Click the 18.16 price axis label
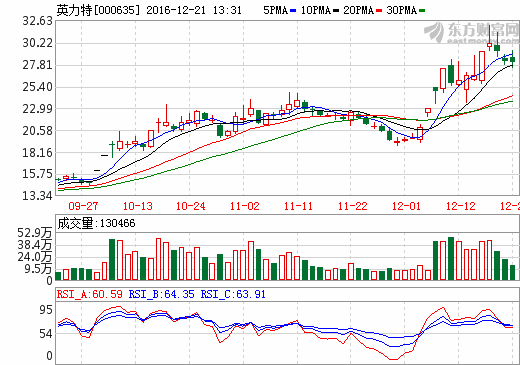This screenshot has width=520, height=365. click(x=37, y=153)
